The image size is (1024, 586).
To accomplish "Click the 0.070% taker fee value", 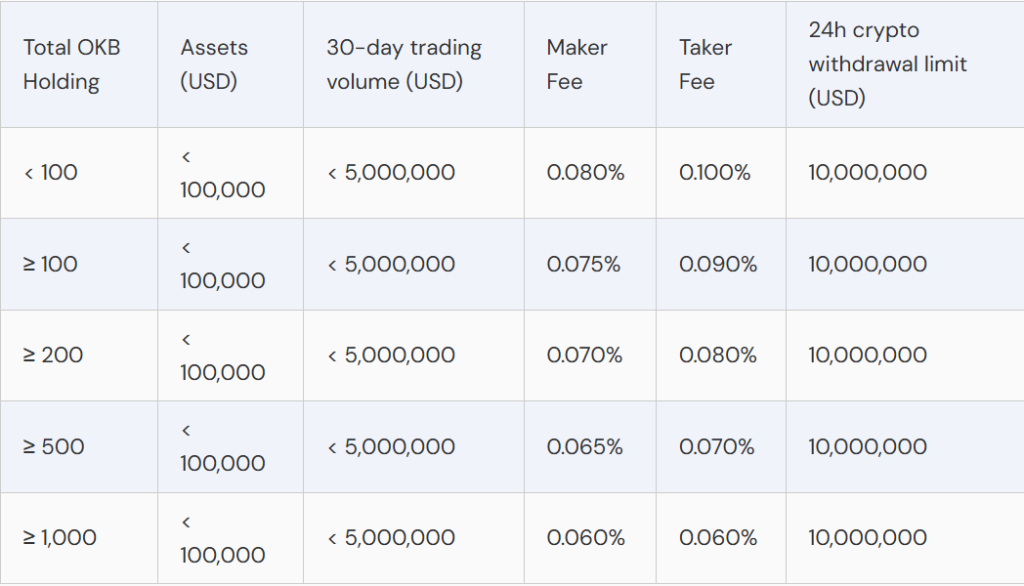I will tap(716, 447).
